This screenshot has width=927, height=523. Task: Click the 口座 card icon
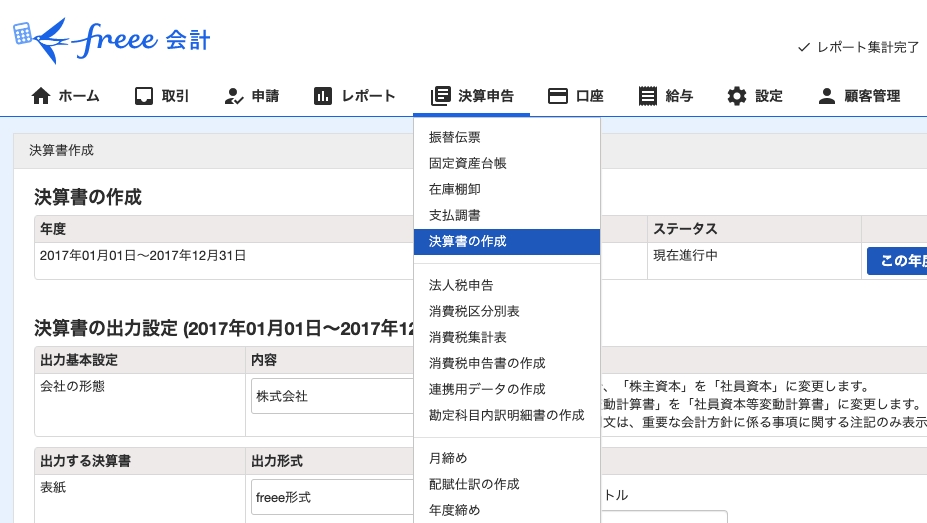pos(558,96)
